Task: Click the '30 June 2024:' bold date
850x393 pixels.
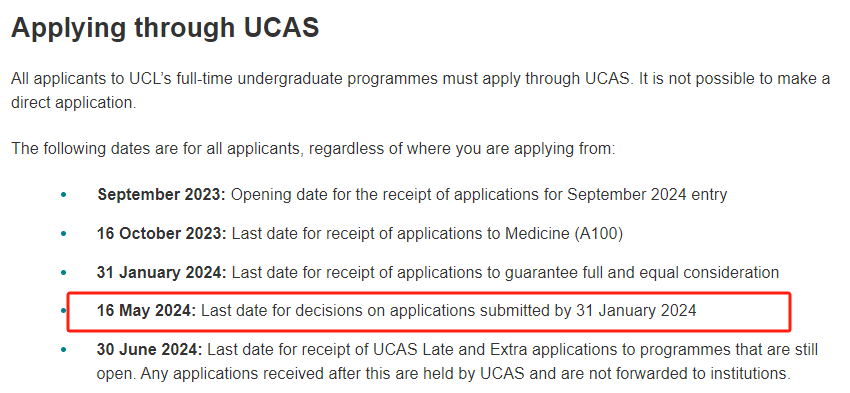Action: click(x=150, y=350)
